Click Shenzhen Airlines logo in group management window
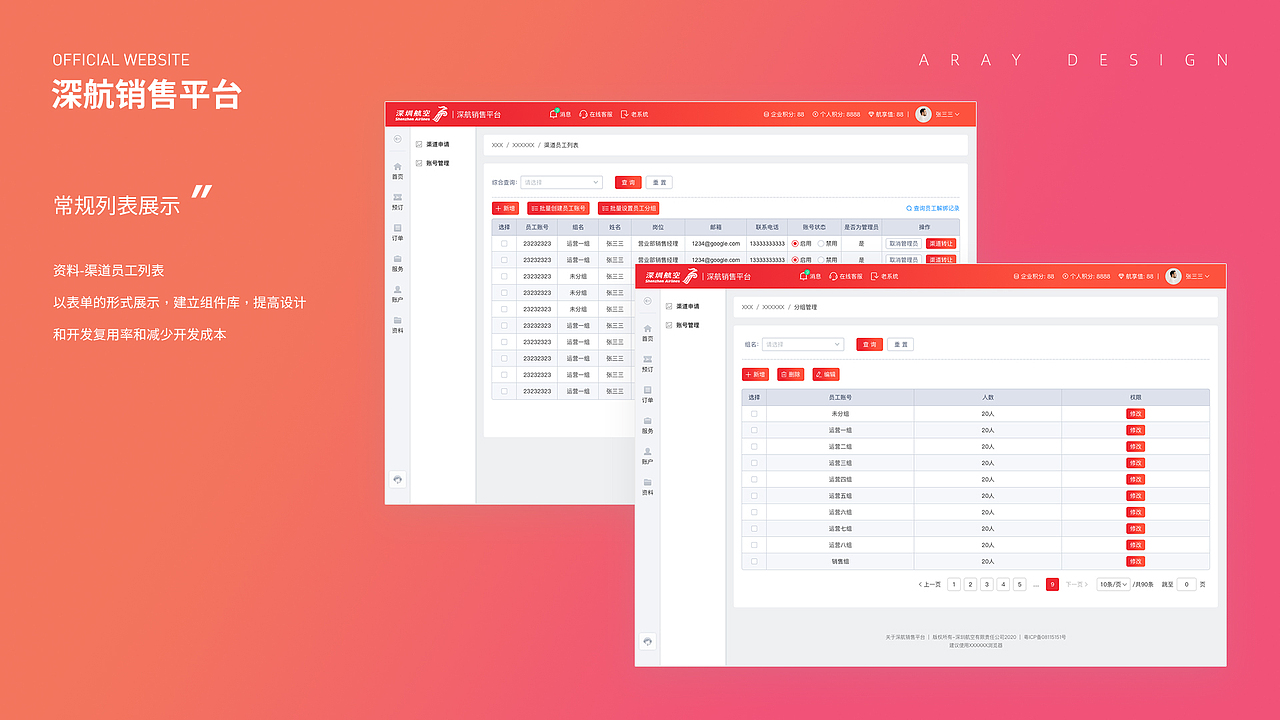The height and width of the screenshot is (720, 1280). coord(671,276)
